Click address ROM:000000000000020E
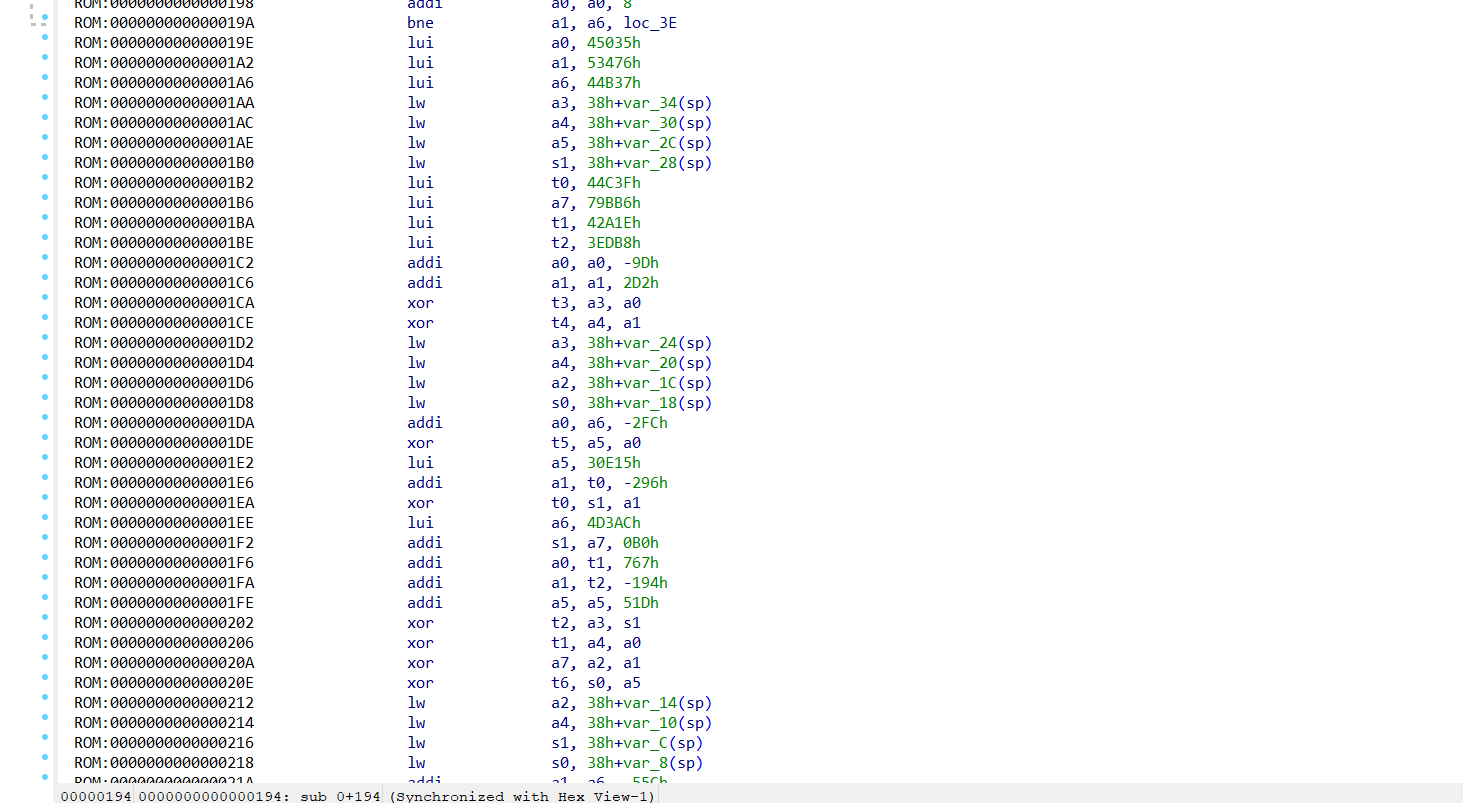The image size is (1463, 803). coord(164,683)
